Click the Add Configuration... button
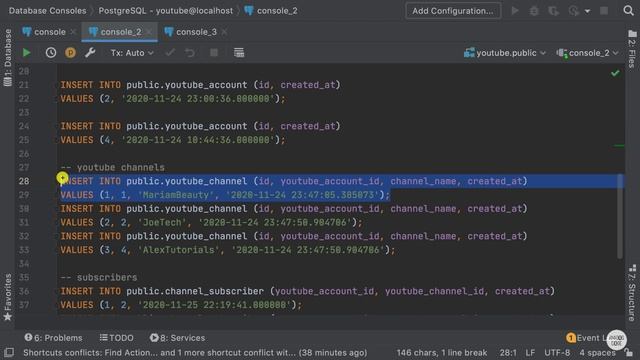Screen dimensions: 640x360 pos(453,11)
